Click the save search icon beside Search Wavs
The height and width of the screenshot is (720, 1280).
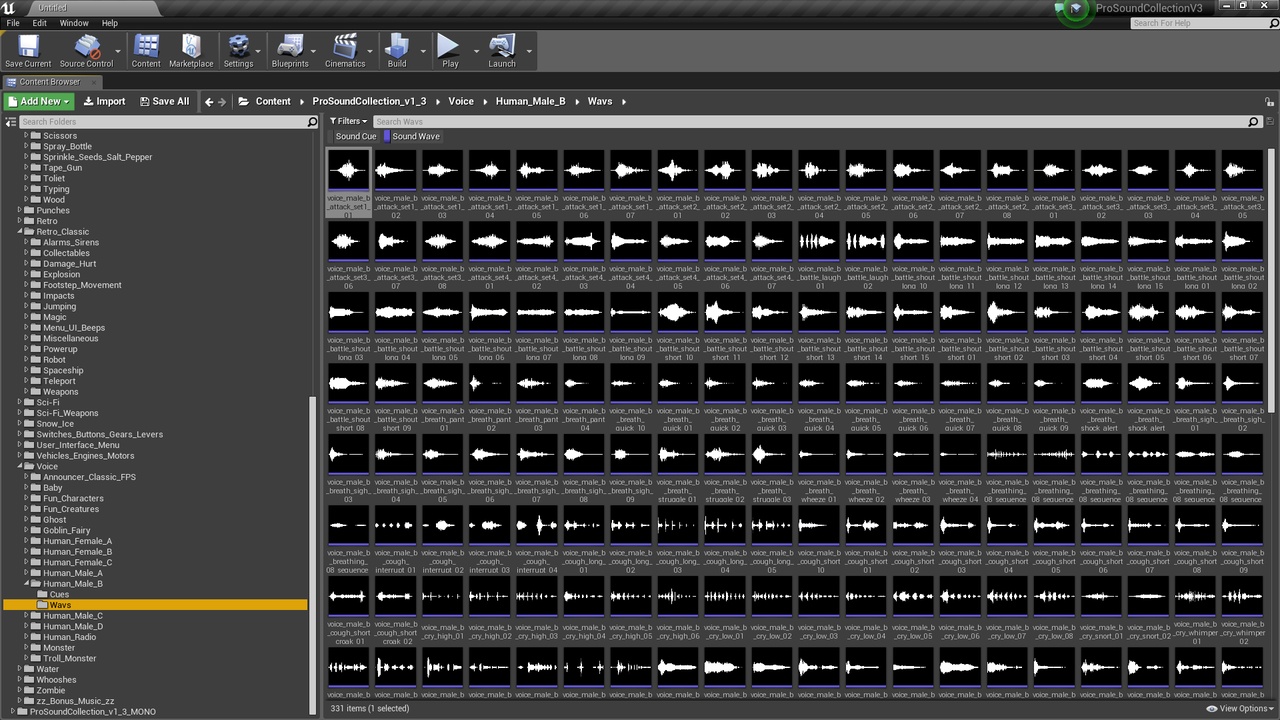tap(1269, 121)
